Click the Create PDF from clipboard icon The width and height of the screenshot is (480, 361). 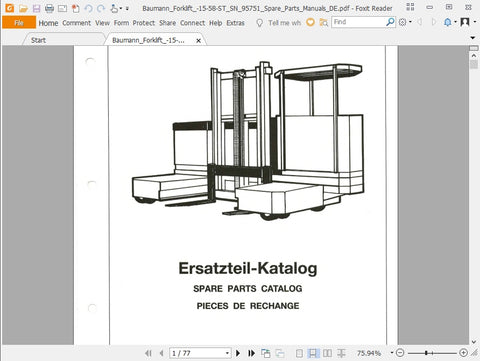[76, 8]
